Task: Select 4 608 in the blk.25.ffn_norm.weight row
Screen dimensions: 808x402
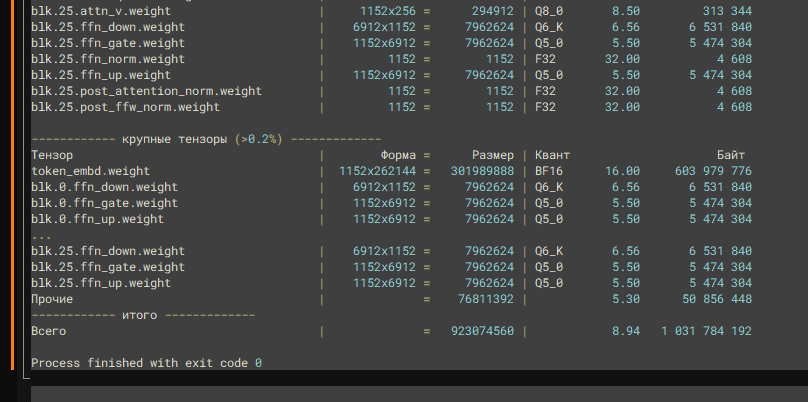Action: 734,59
